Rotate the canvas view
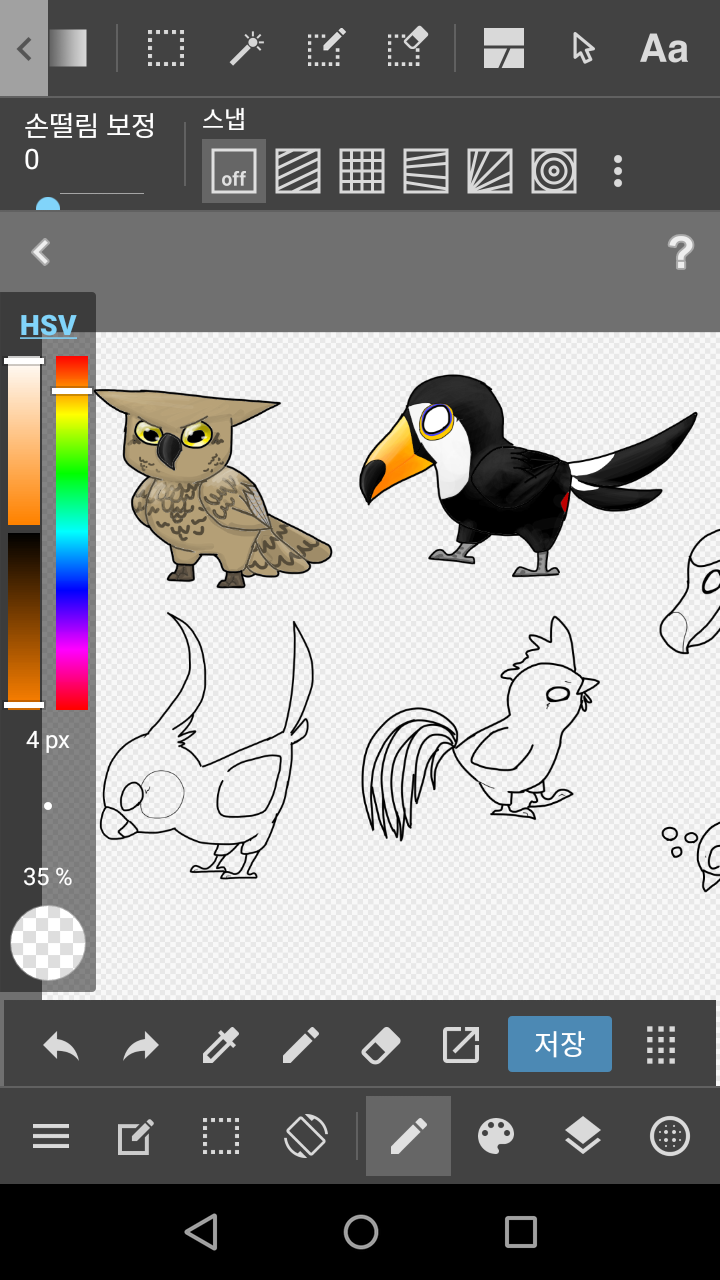720x1280 pixels. pos(306,1137)
